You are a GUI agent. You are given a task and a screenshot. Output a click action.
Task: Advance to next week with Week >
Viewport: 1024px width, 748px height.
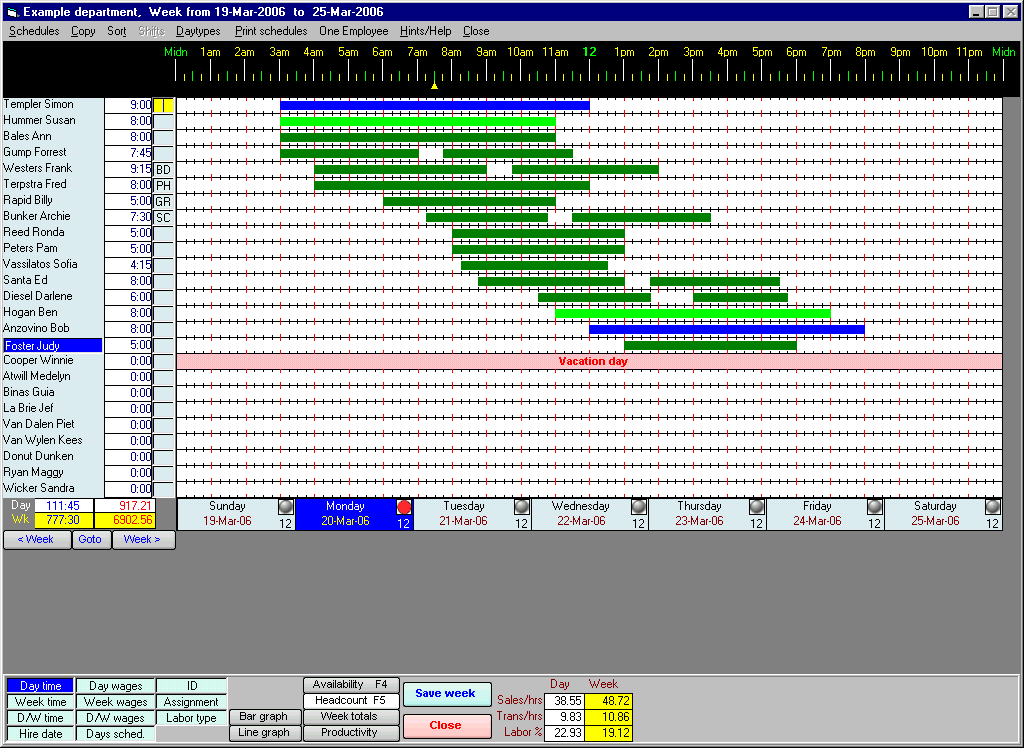point(143,539)
